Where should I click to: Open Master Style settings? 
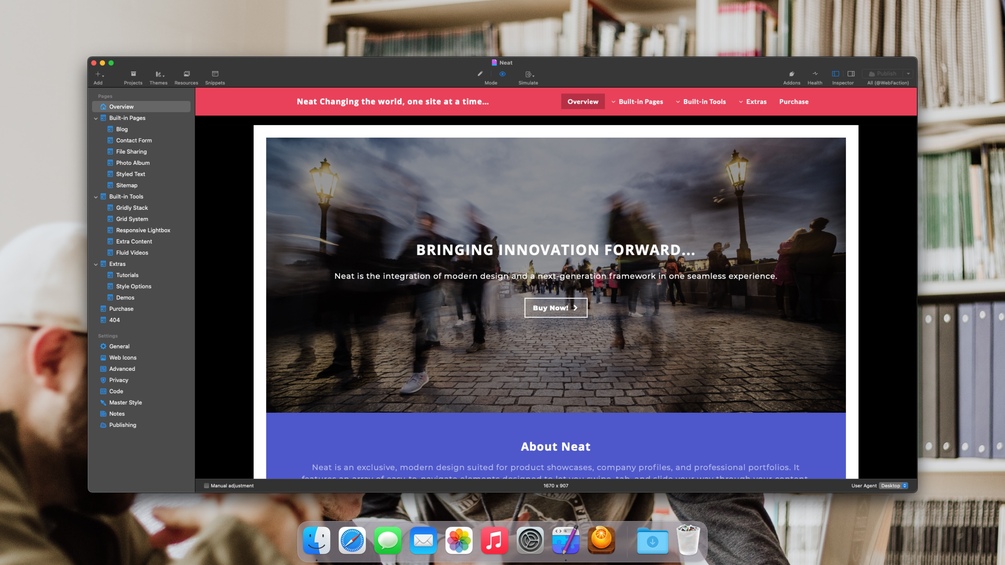click(x=125, y=402)
